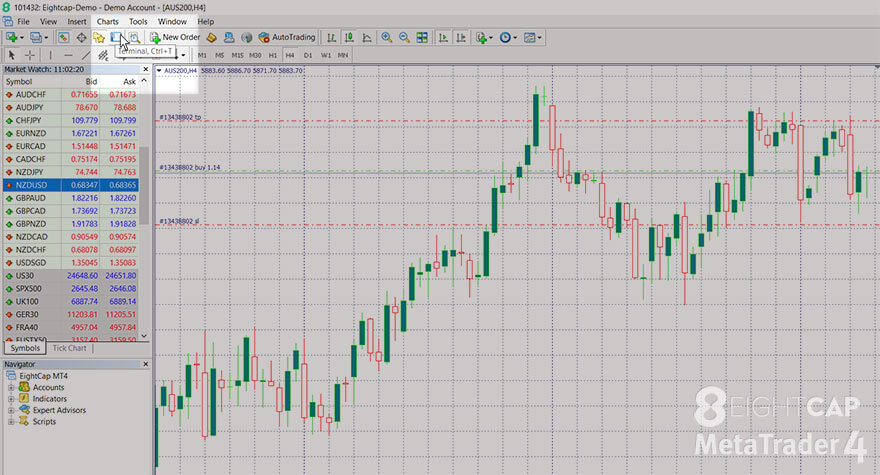The width and height of the screenshot is (880, 475).
Task: Open the Strategy Tester magnifier icon
Action: pos(134,38)
